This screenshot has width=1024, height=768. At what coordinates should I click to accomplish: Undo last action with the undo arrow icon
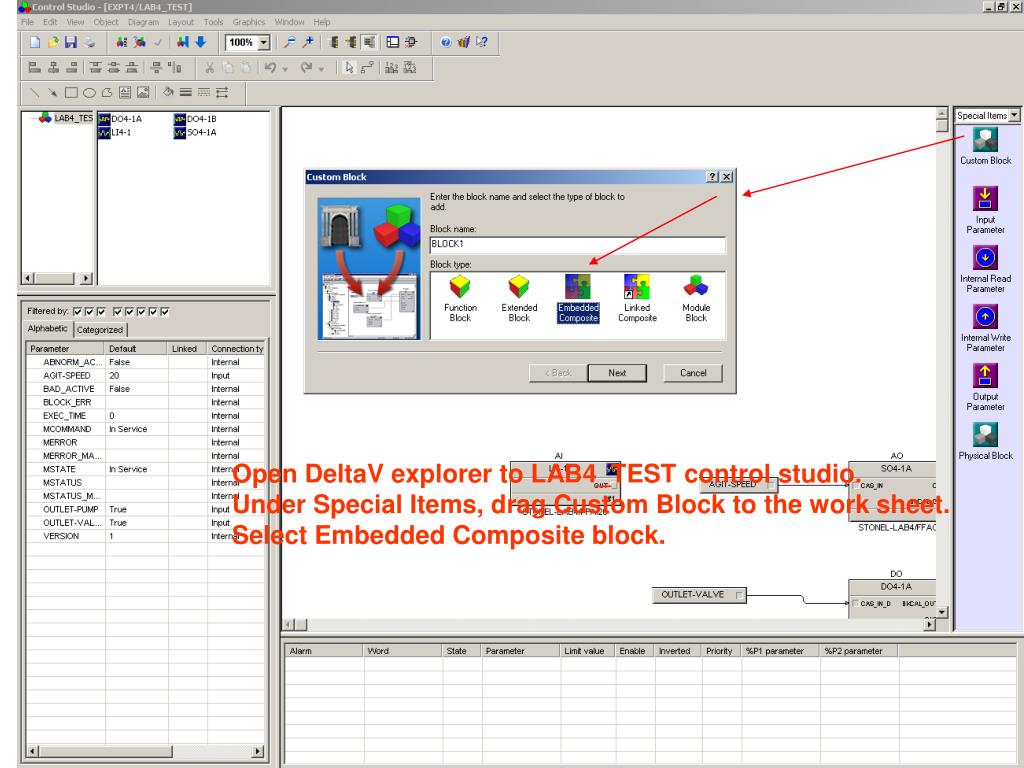tap(270, 67)
